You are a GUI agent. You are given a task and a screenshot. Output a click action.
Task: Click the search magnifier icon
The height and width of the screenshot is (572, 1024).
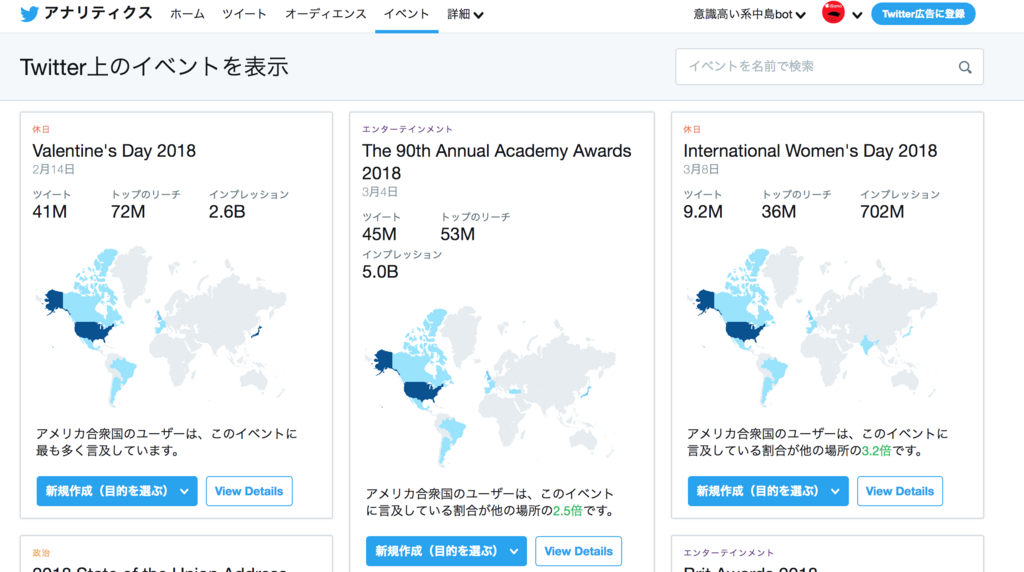click(x=965, y=67)
